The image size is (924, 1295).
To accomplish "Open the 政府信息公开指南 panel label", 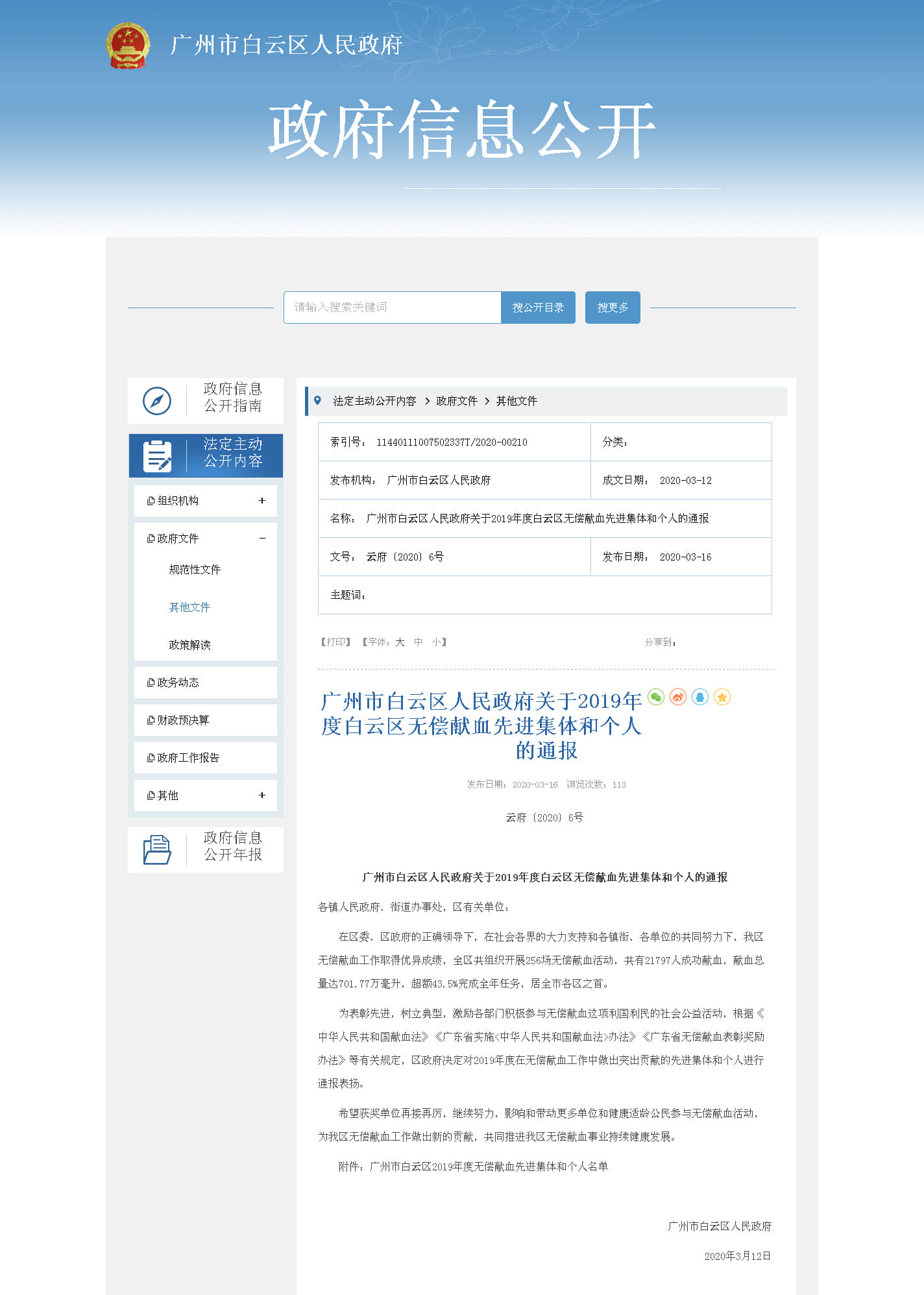I will coord(233,397).
